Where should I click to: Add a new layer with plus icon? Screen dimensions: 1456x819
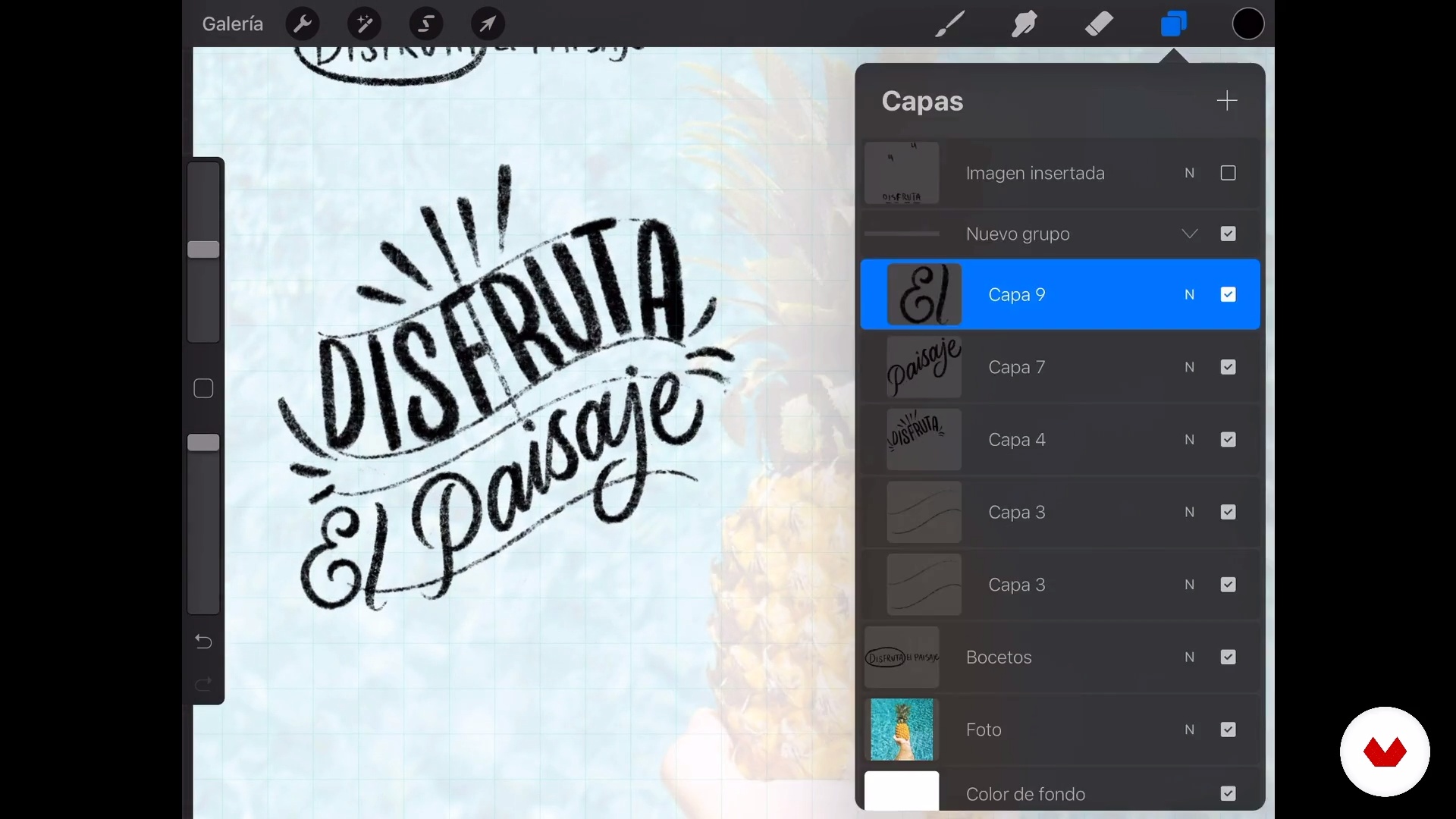pyautogui.click(x=1226, y=101)
